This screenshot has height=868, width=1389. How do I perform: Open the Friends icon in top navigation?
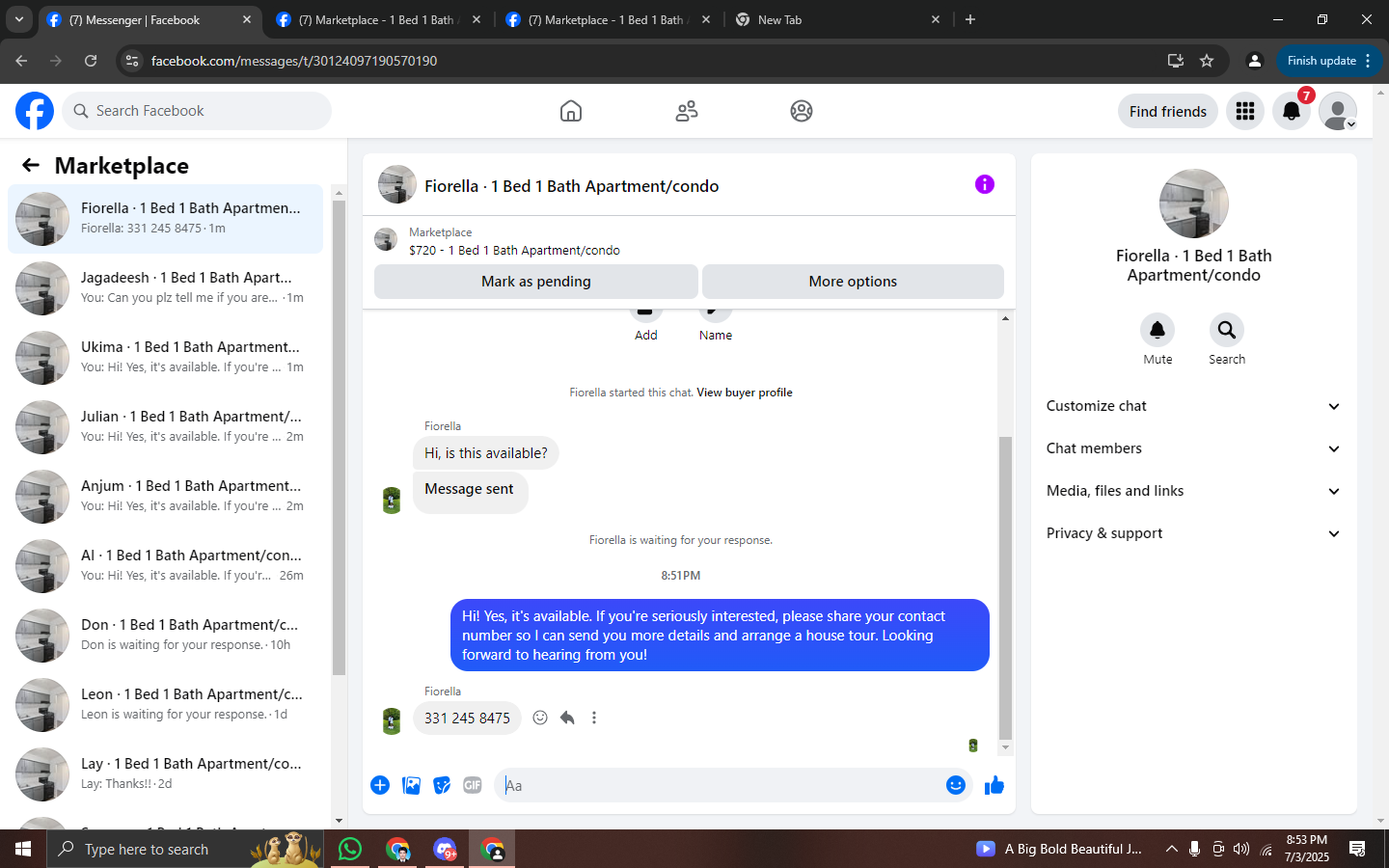(687, 111)
